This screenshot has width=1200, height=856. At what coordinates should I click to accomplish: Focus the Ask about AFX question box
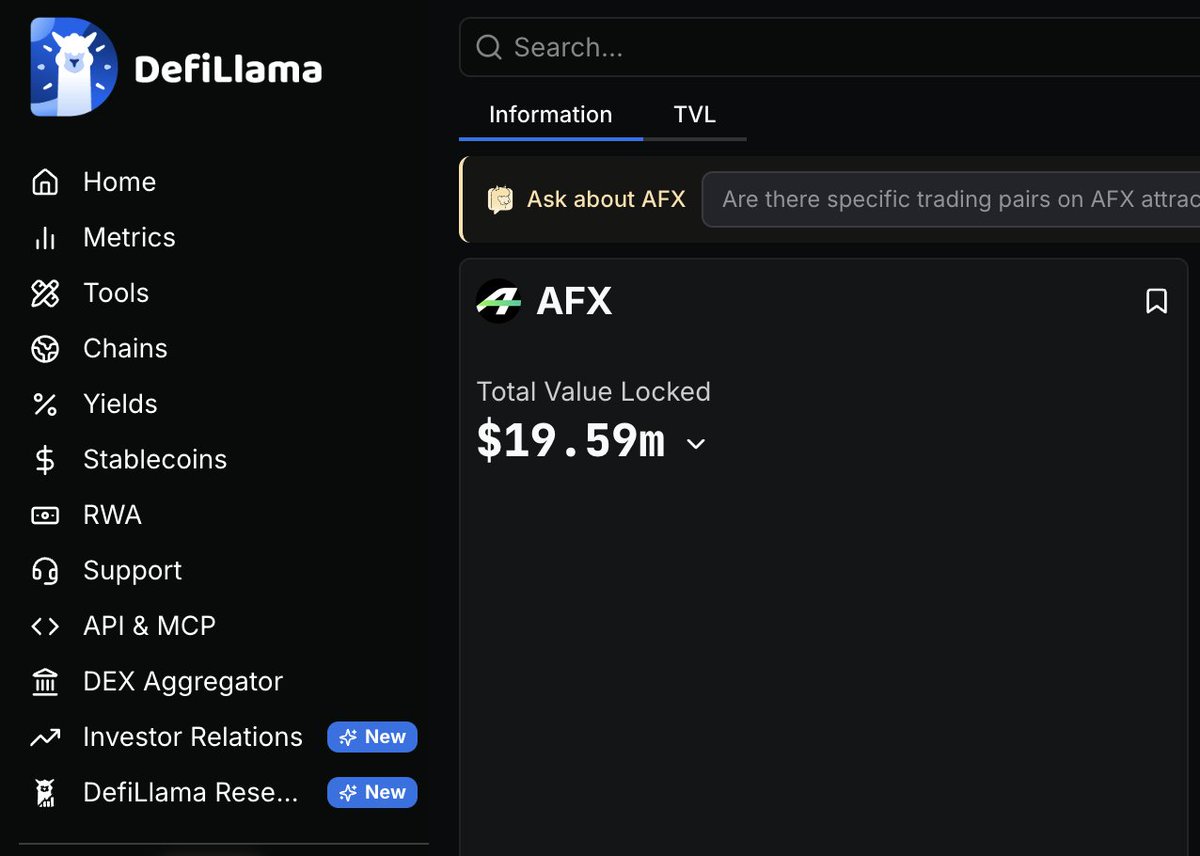click(x=951, y=199)
